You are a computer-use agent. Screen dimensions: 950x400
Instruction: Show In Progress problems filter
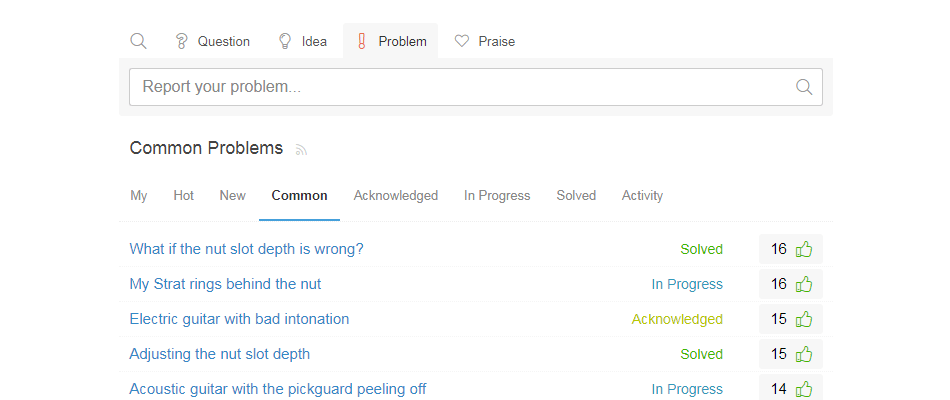pyautogui.click(x=497, y=196)
